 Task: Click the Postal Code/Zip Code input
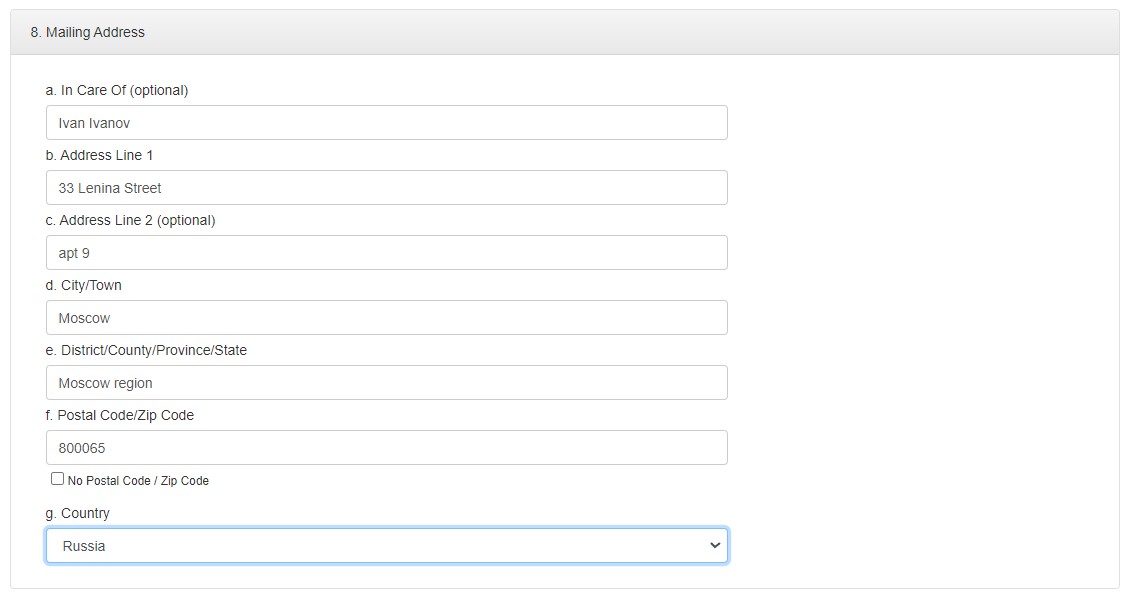pos(386,448)
